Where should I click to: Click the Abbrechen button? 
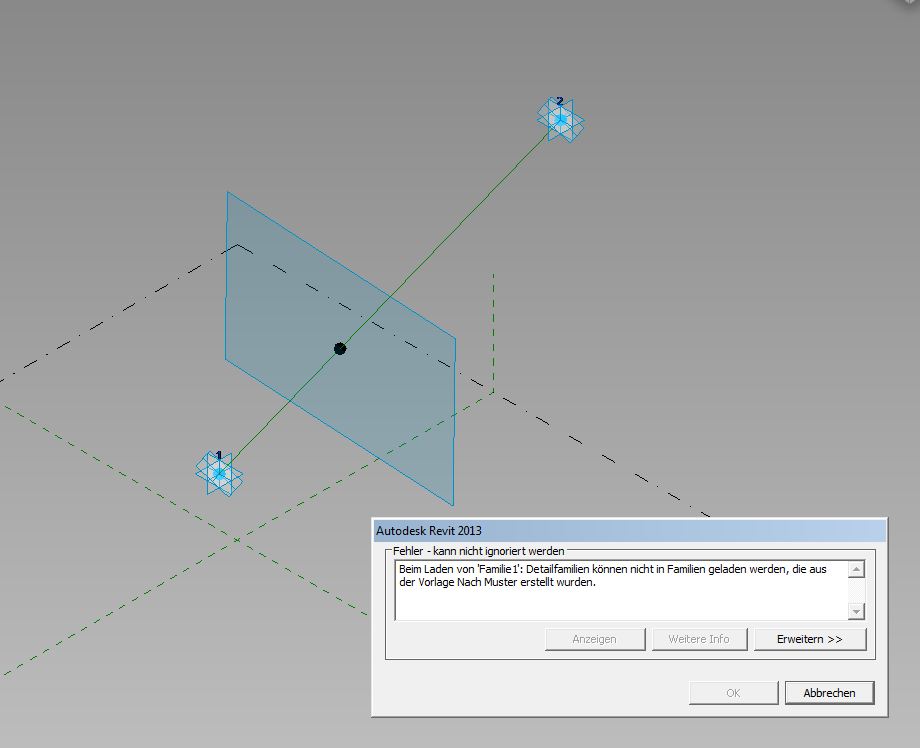829,693
